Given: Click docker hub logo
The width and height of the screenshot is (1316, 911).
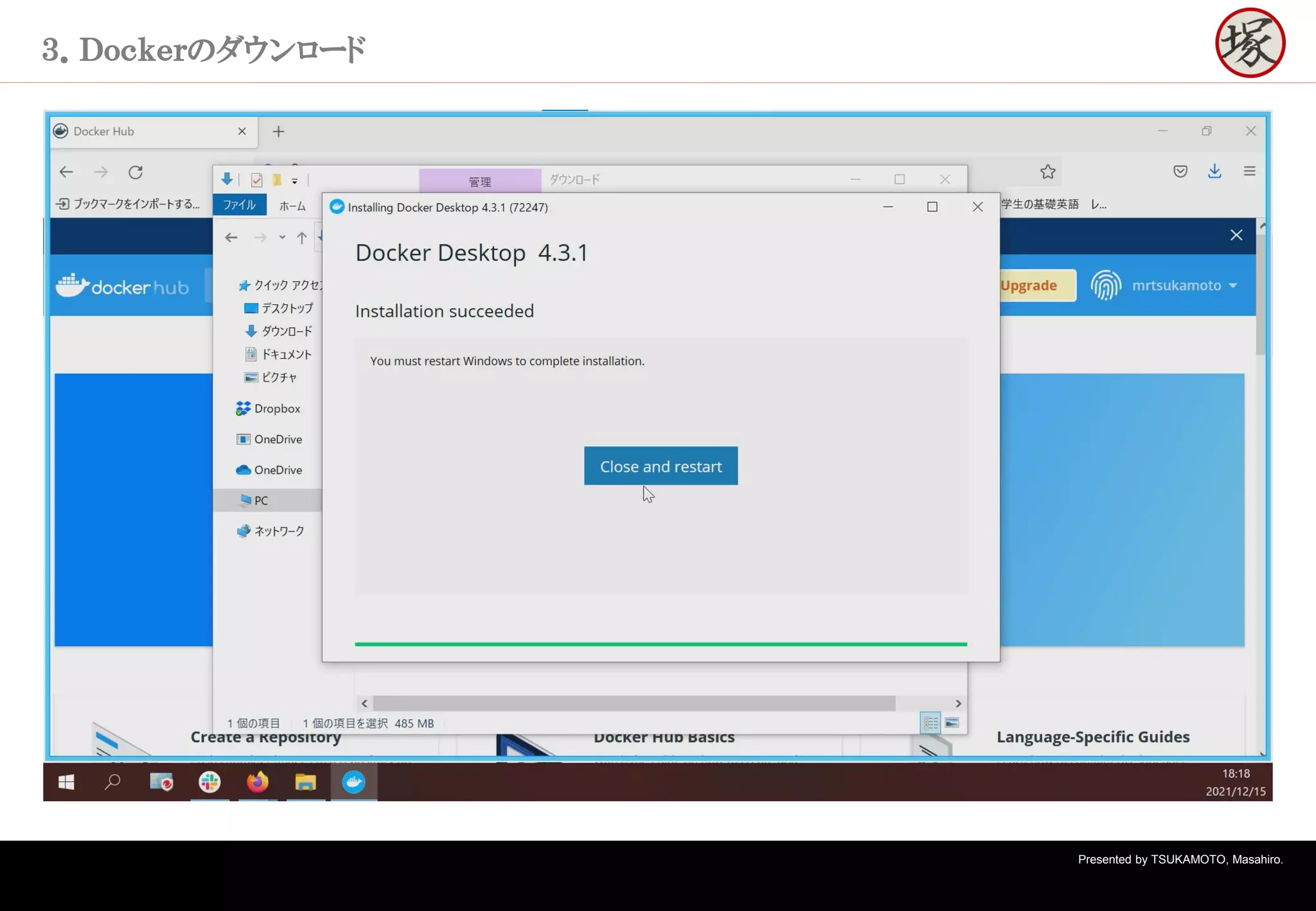Looking at the screenshot, I should pyautogui.click(x=122, y=286).
